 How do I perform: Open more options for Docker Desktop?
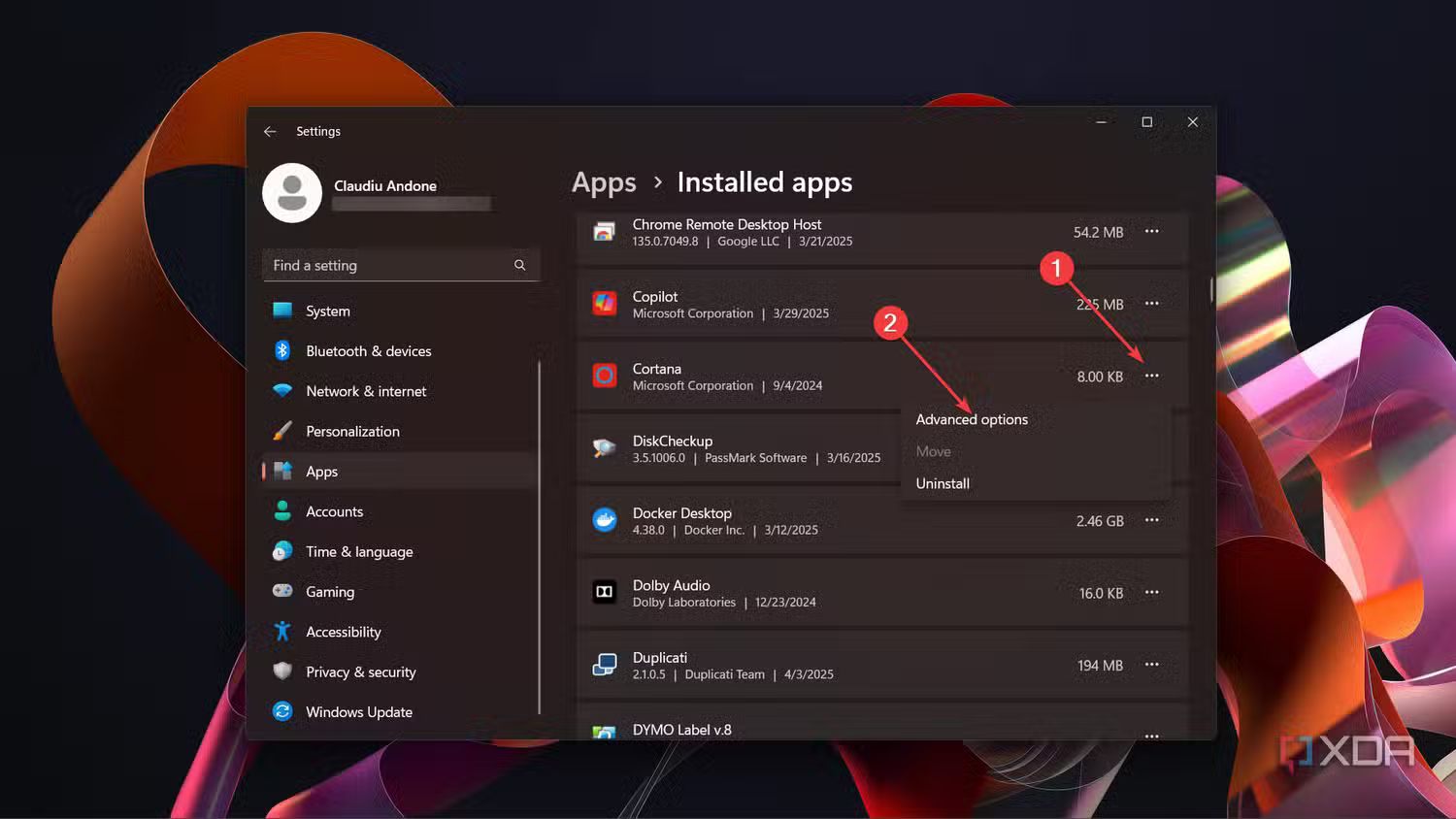click(1151, 520)
